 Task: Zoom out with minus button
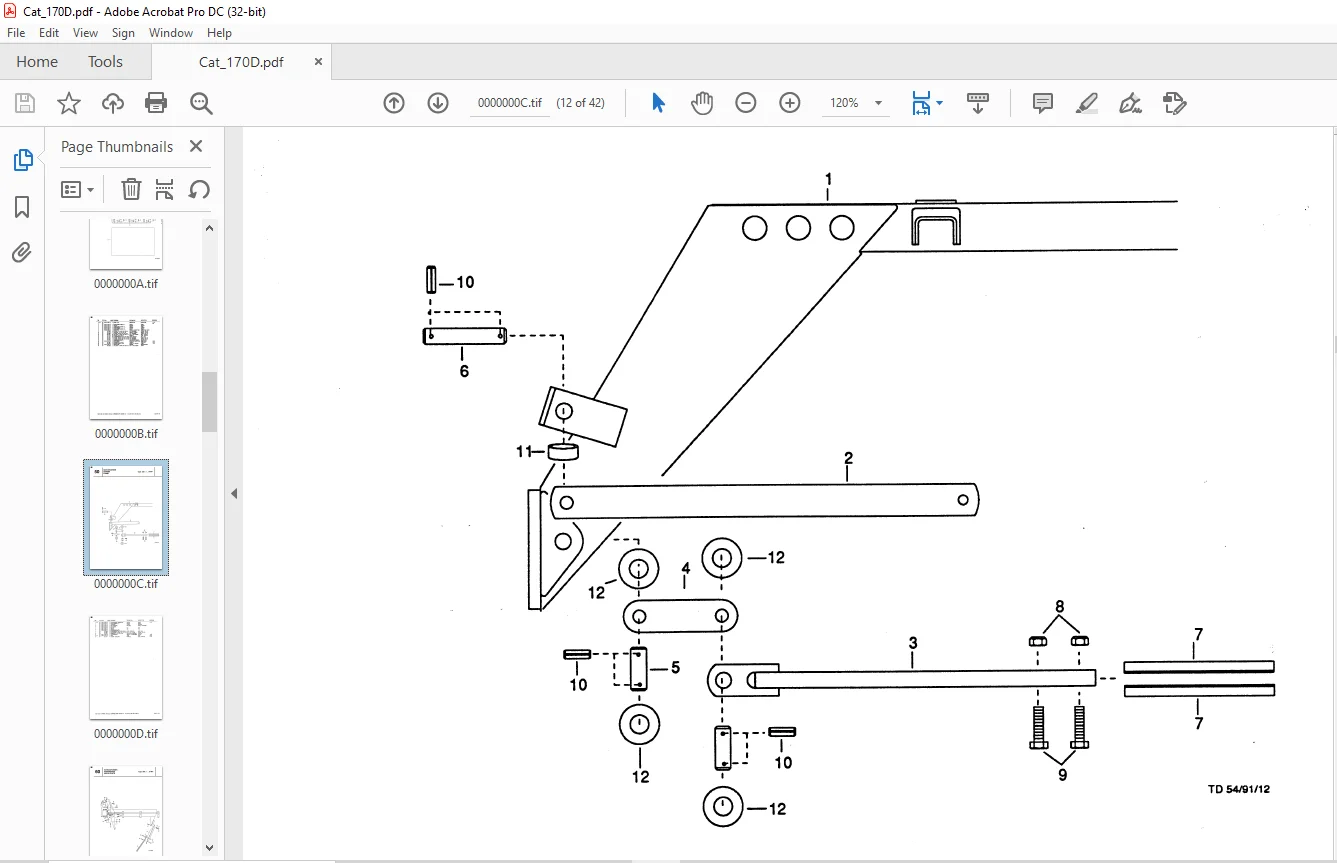tap(746, 103)
